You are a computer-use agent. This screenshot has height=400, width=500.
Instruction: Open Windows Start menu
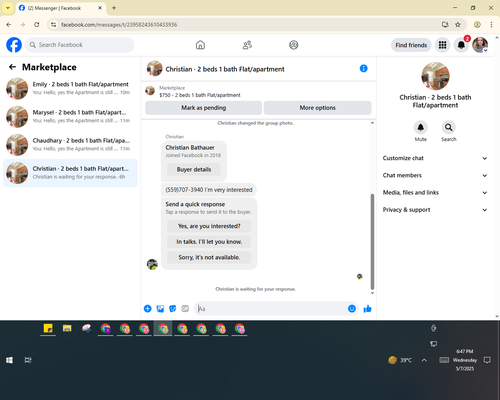9,360
